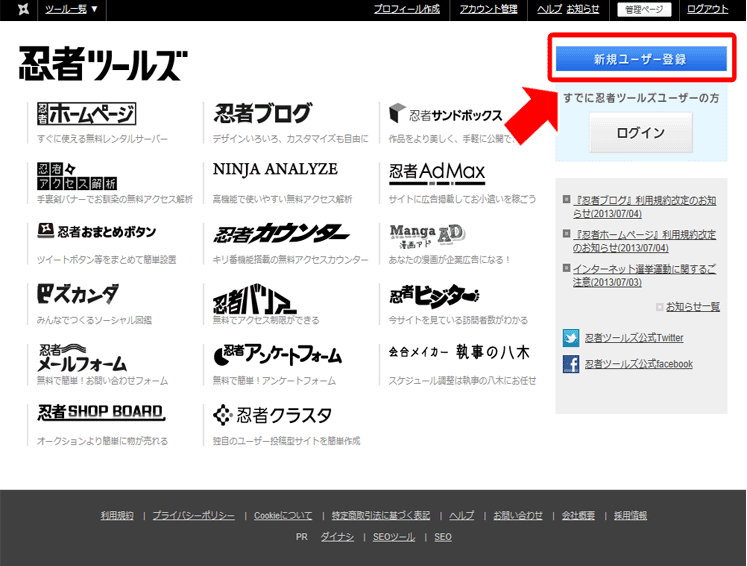
Task: Click text すぐに使える無料レンタルサーバー
Action: click(x=102, y=139)
